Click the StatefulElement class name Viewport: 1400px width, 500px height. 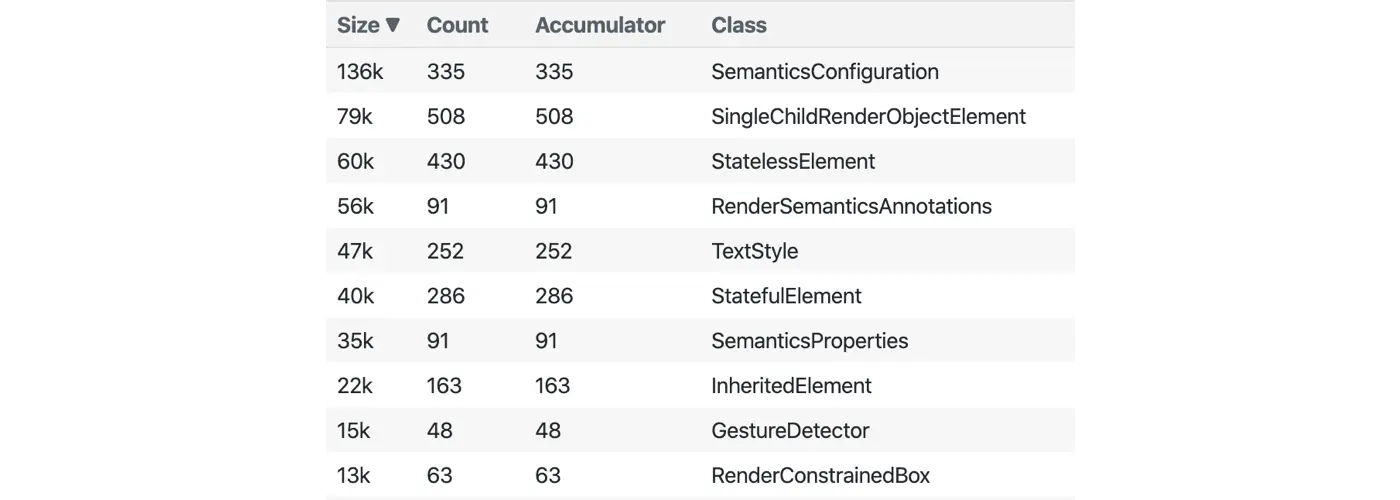(786, 297)
